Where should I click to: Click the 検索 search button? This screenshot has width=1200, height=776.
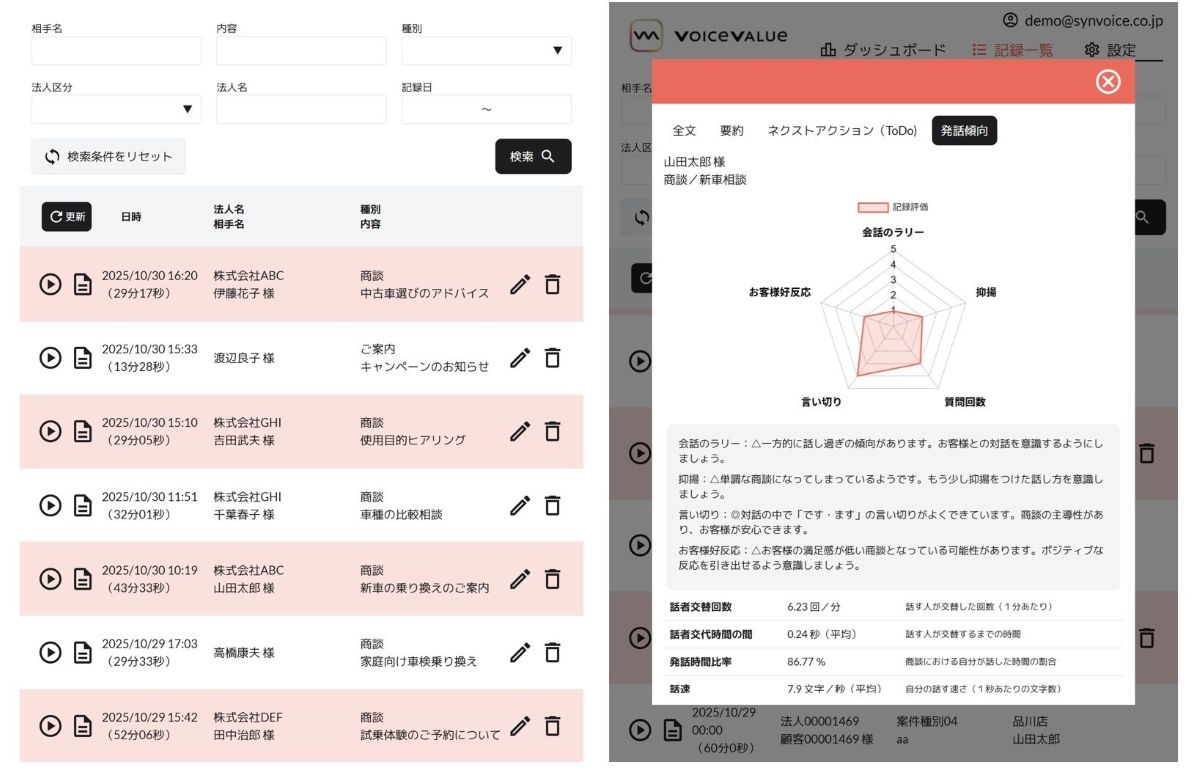coord(533,157)
